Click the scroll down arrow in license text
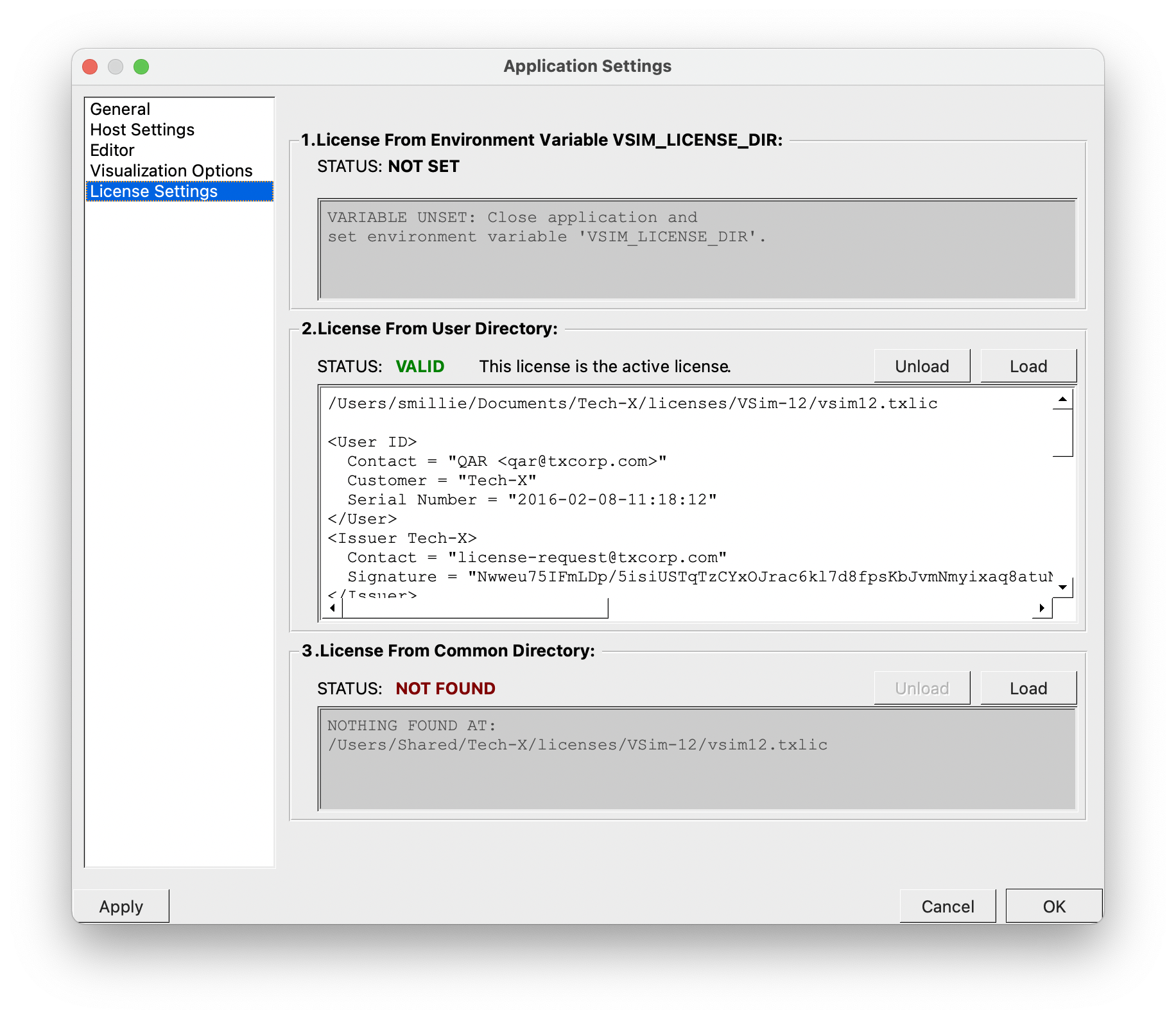Image resolution: width=1176 pixels, height=1019 pixels. coord(1063,587)
